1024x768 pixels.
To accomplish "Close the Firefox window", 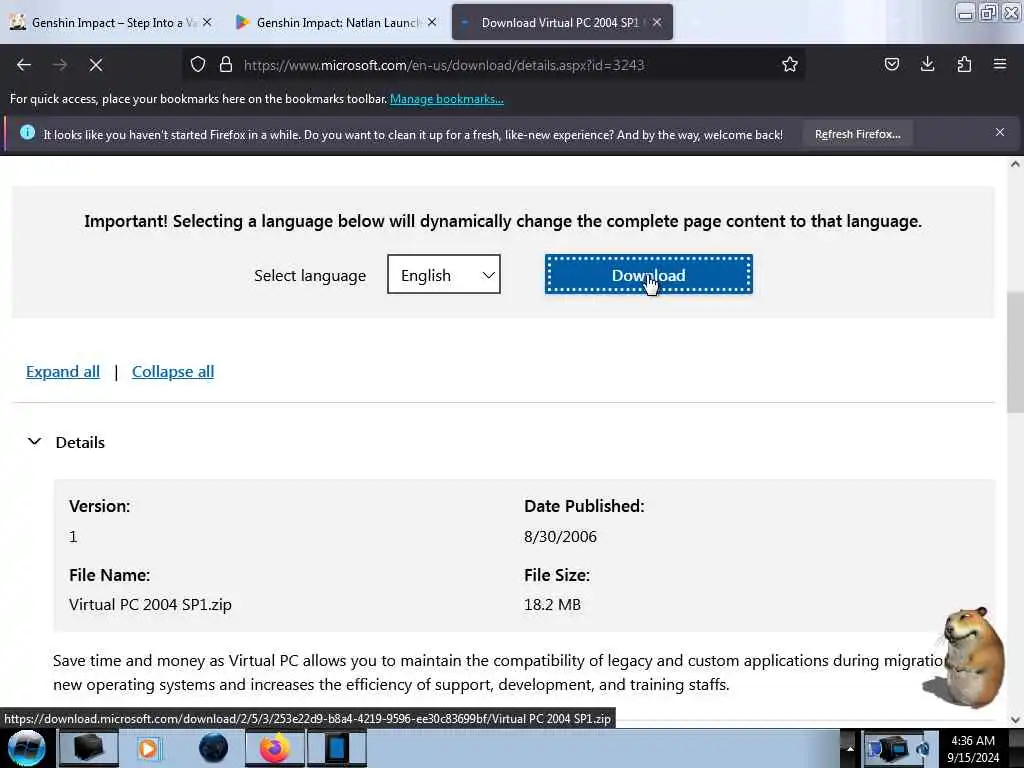I will tap(1011, 12).
